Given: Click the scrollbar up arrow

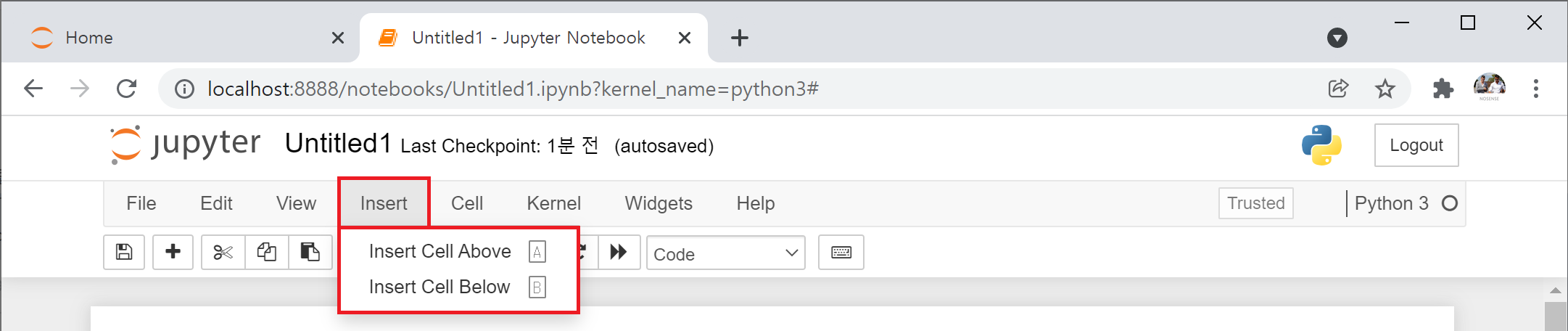Looking at the screenshot, I should coord(1556,290).
